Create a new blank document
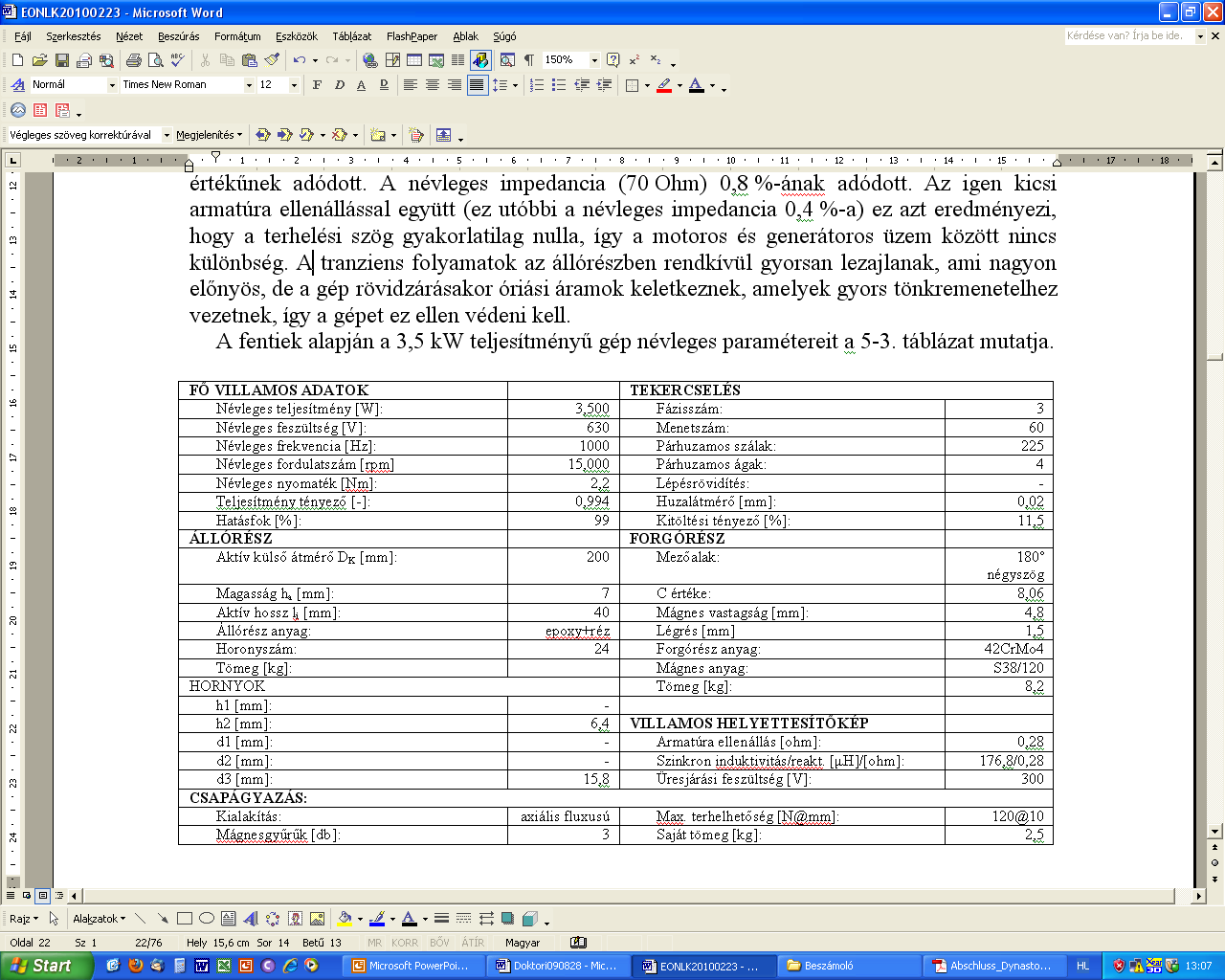The image size is (1225, 980). pos(17,60)
